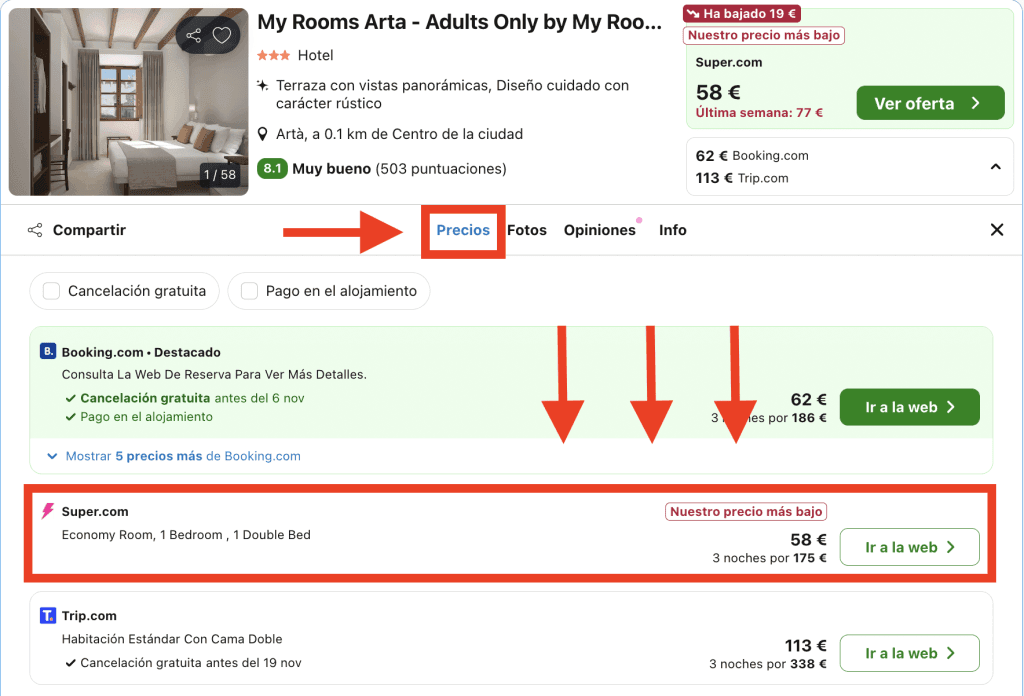
Task: Click the location pin icon near Artà
Action: [263, 134]
